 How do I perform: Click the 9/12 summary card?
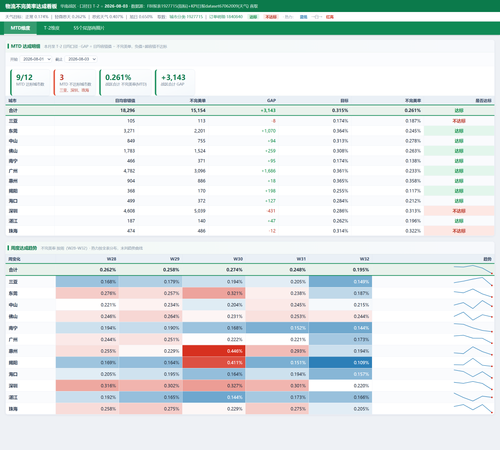tap(30, 82)
